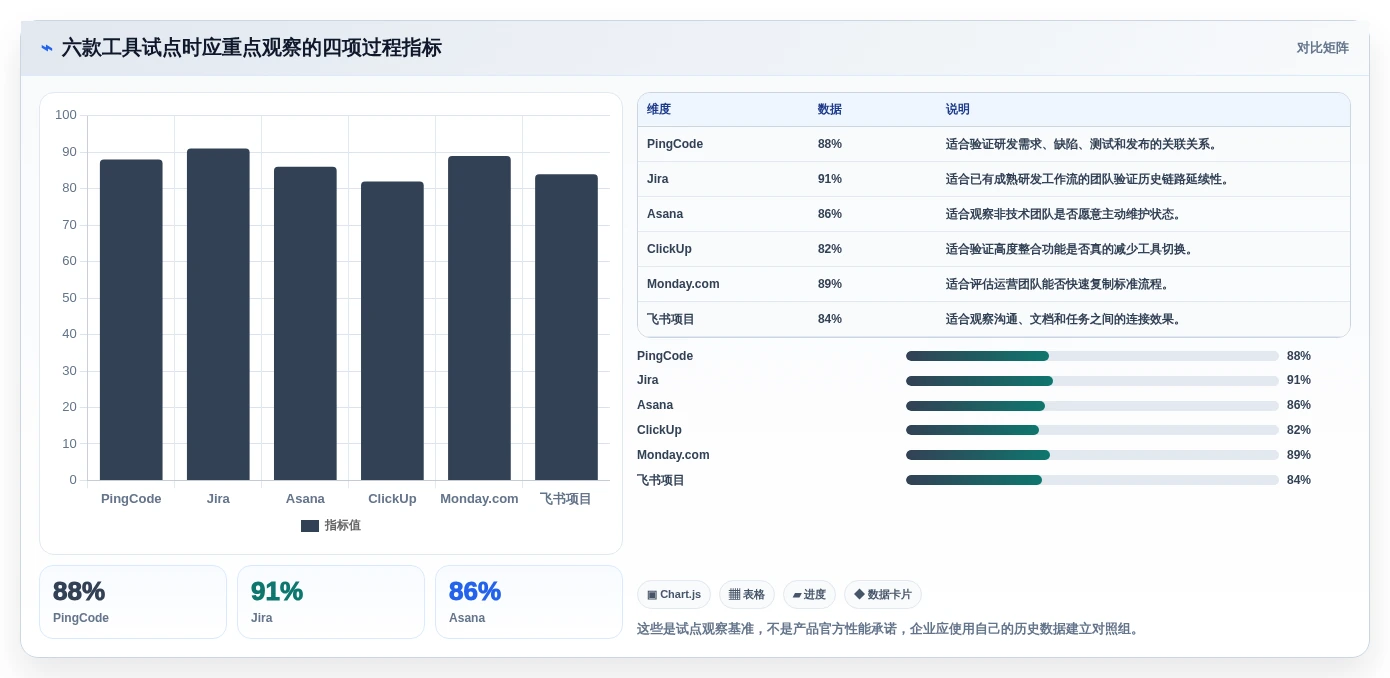Screen dimensions: 1390x678
Task: Open the 88% PingCode data card
Action: click(x=133, y=602)
